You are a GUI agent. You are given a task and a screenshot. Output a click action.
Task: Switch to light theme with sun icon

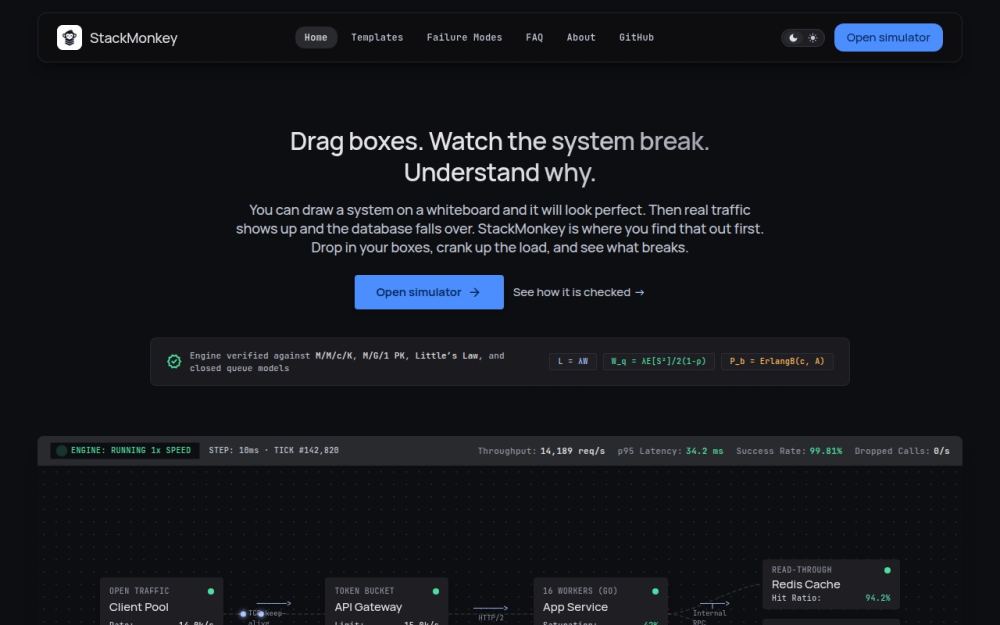(812, 38)
